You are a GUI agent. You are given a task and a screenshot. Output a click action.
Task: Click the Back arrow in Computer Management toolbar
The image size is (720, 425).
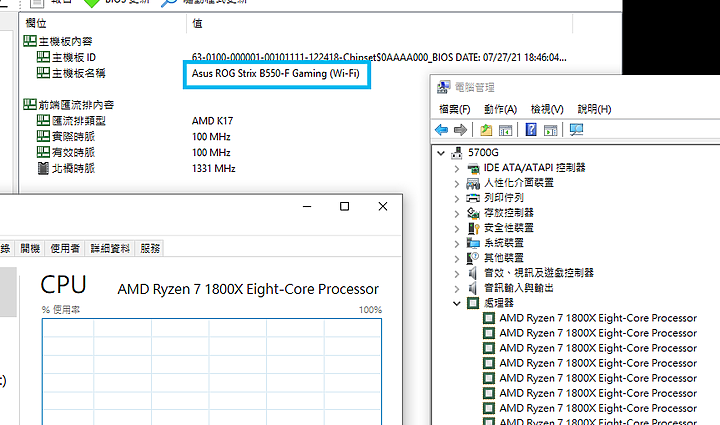pos(441,130)
